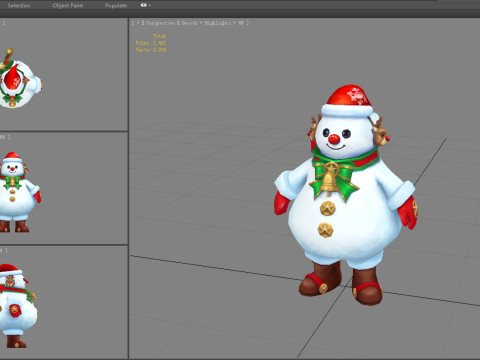Select the upper gold star button
480x360 pixels.
[327, 208]
